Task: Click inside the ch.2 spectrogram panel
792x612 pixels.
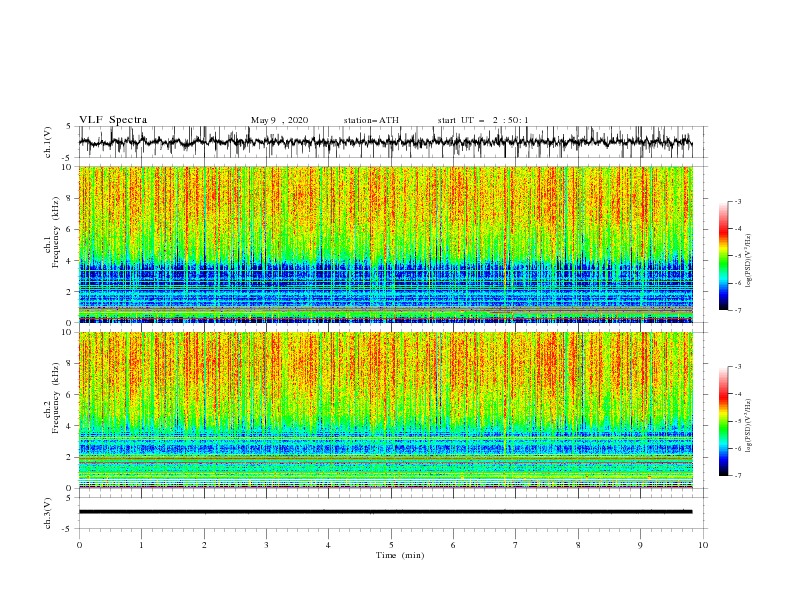Action: click(386, 410)
